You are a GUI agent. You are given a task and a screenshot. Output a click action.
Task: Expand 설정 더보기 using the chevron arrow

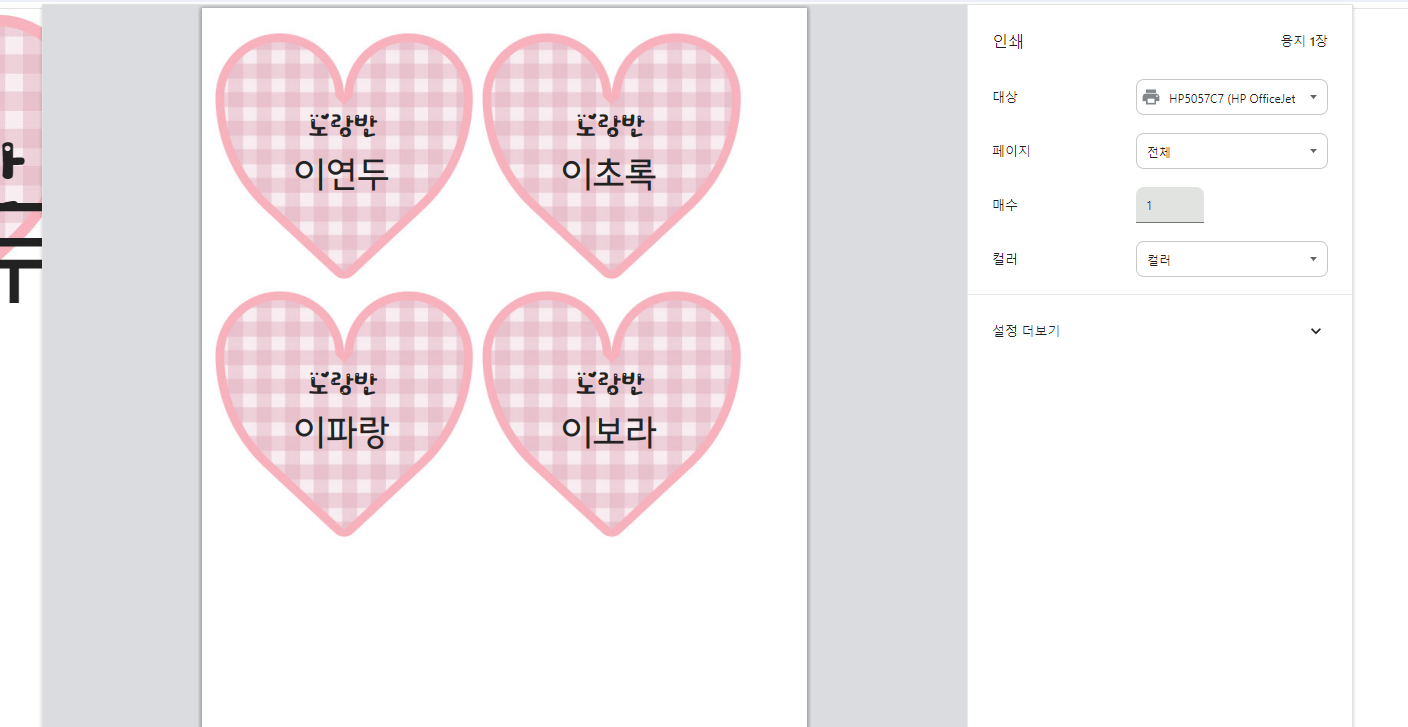click(x=1315, y=331)
